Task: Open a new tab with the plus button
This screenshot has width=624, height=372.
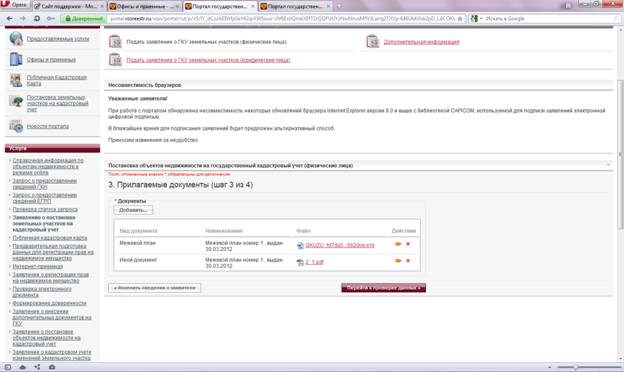Action: pos(339,6)
